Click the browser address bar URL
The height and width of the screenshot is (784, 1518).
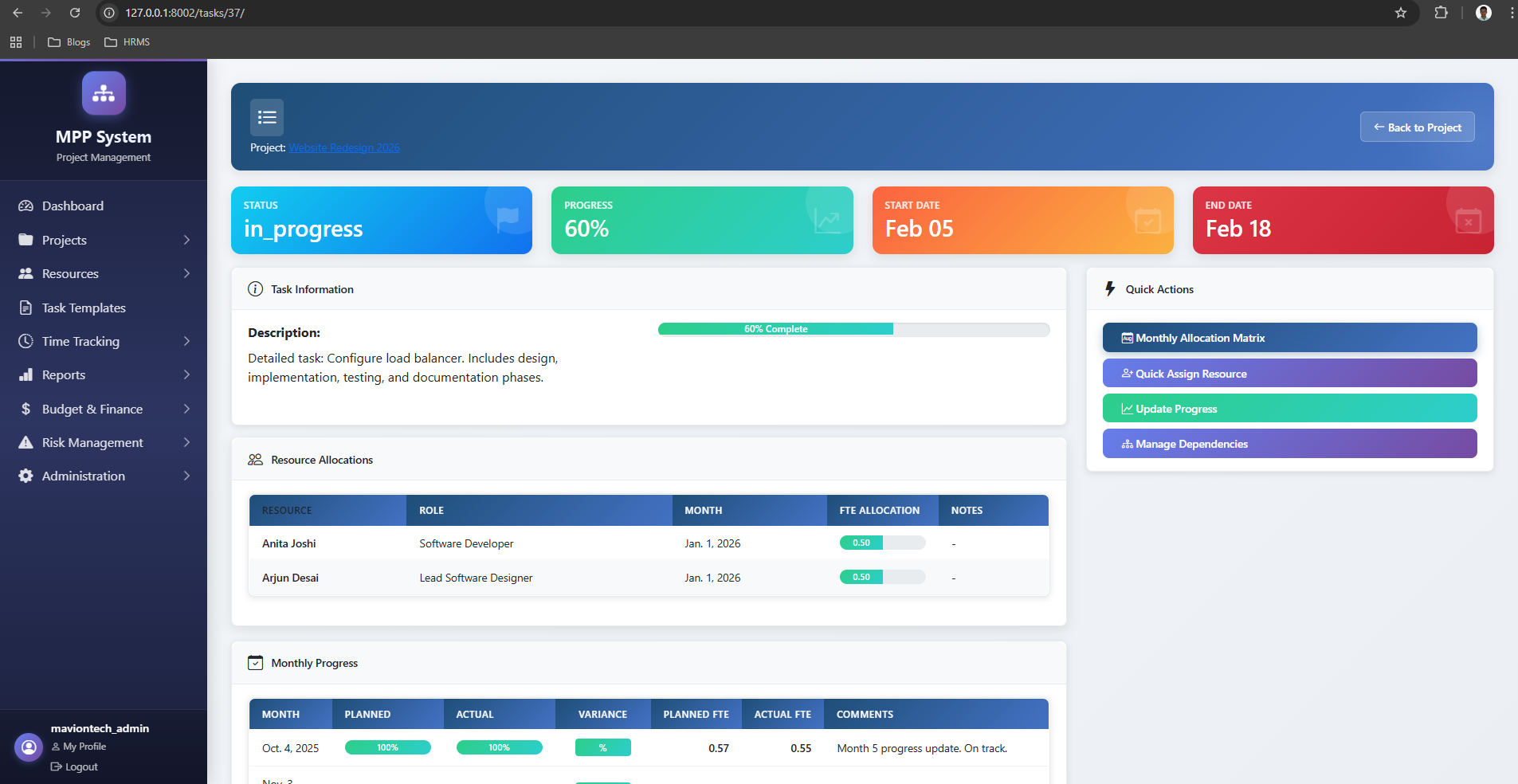tap(185, 13)
